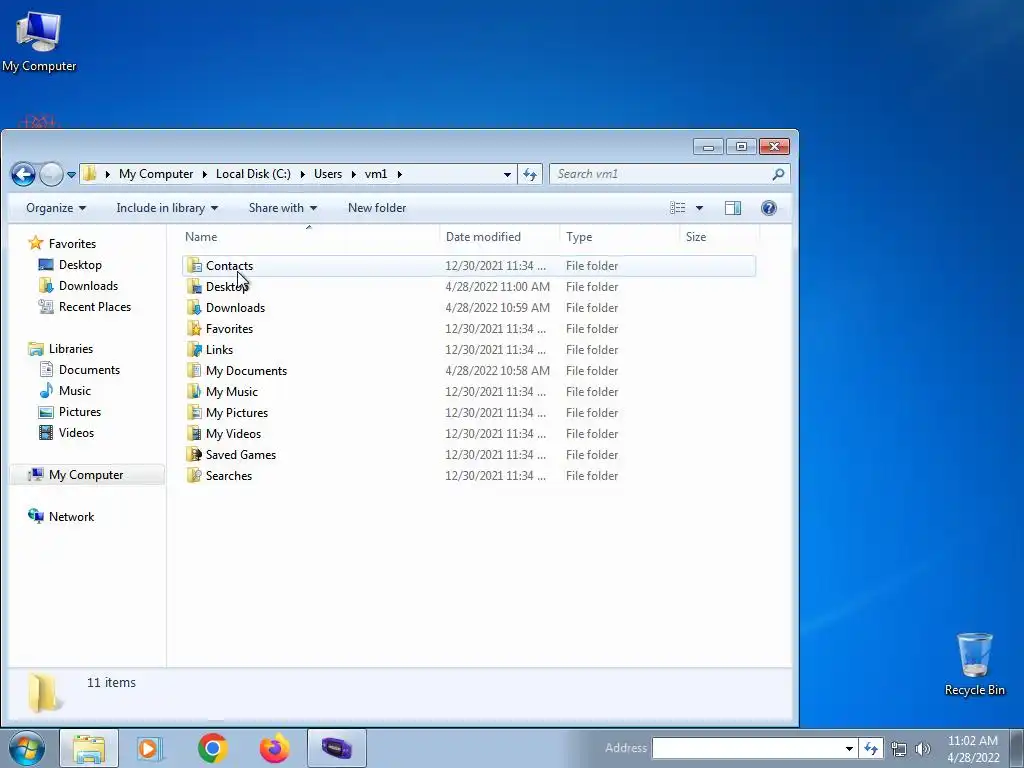1024x768 pixels.
Task: Expand arrow after vm1 in breadcrumb
Action: coord(399,174)
